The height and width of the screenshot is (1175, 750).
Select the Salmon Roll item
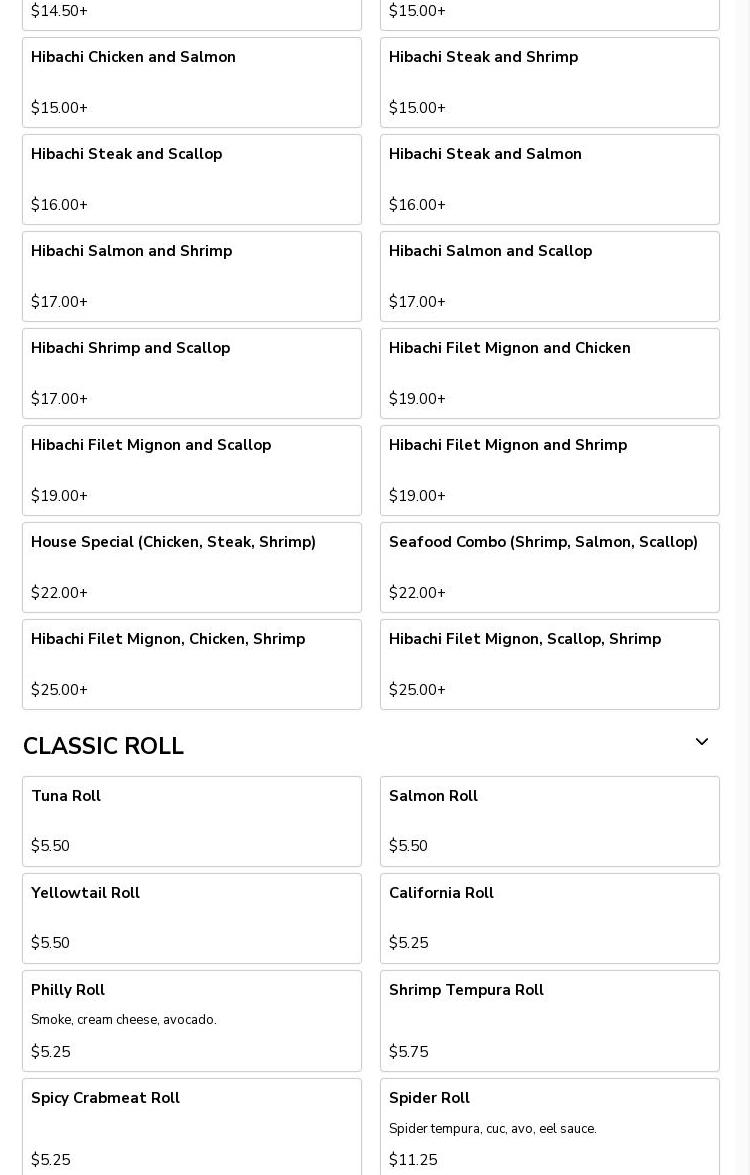[x=549, y=821]
